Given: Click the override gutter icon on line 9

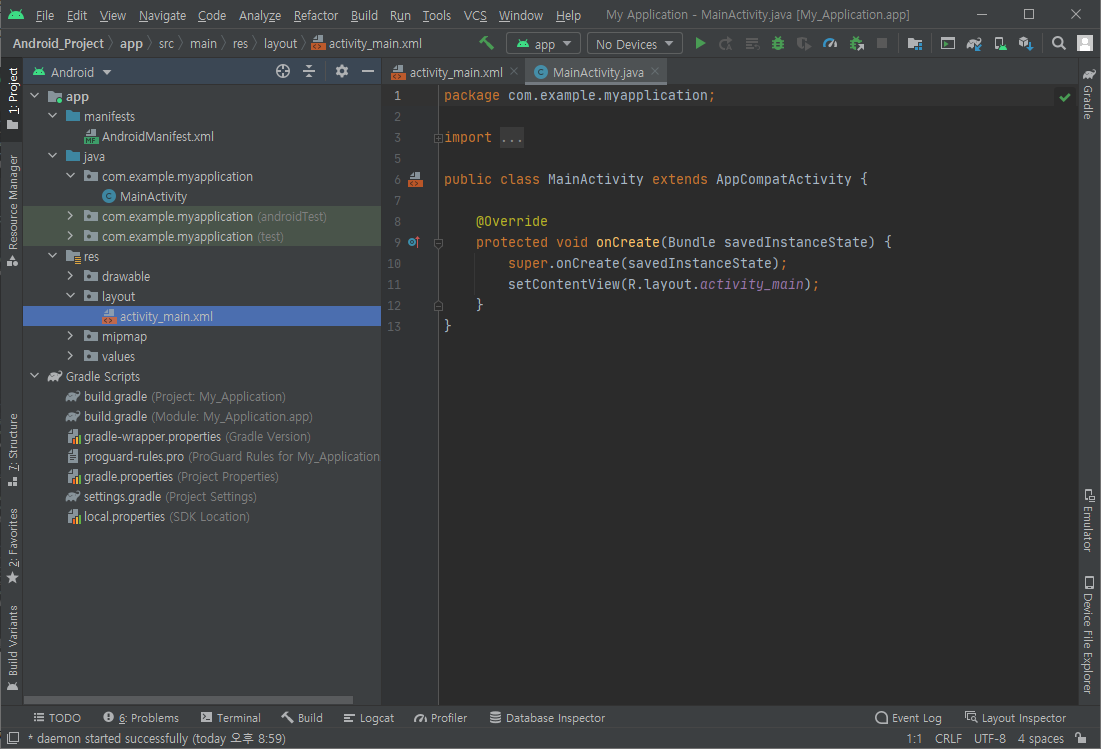Looking at the screenshot, I should [x=414, y=242].
